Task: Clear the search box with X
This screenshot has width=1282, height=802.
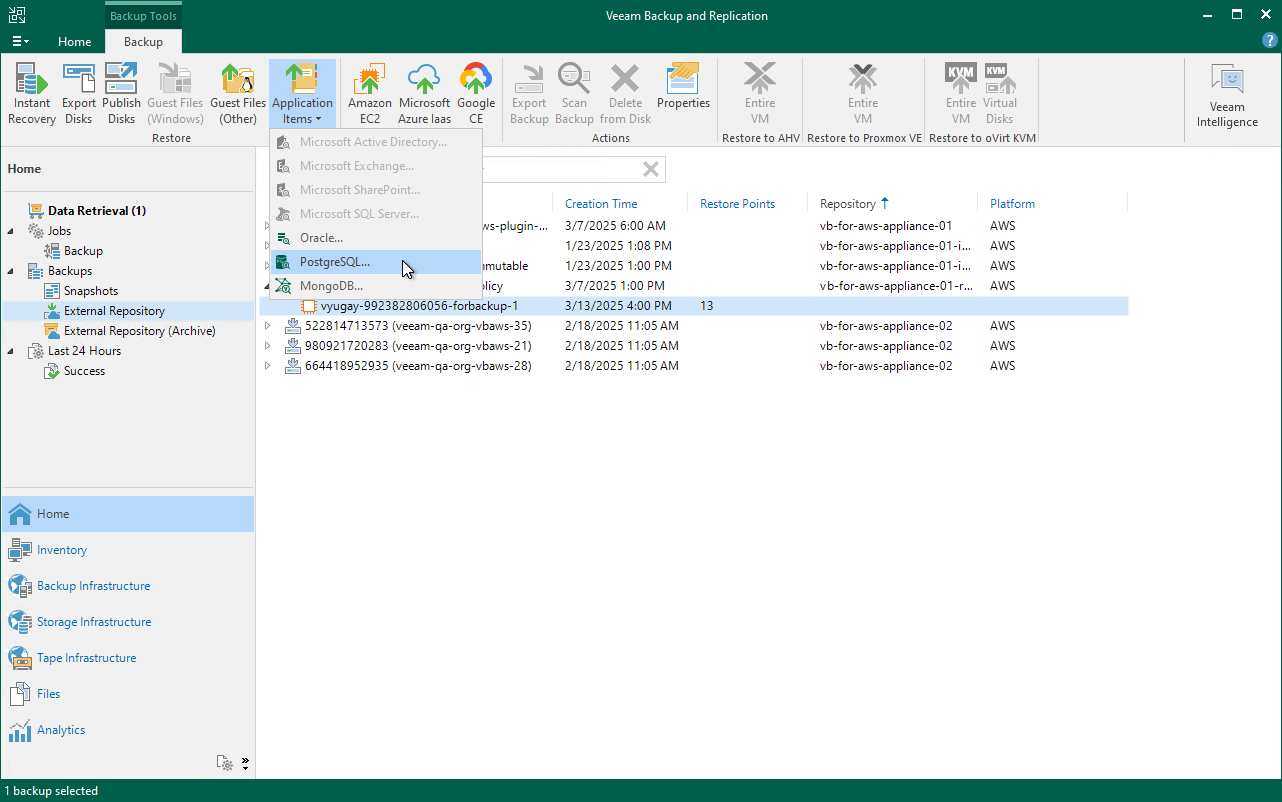Action: point(651,169)
